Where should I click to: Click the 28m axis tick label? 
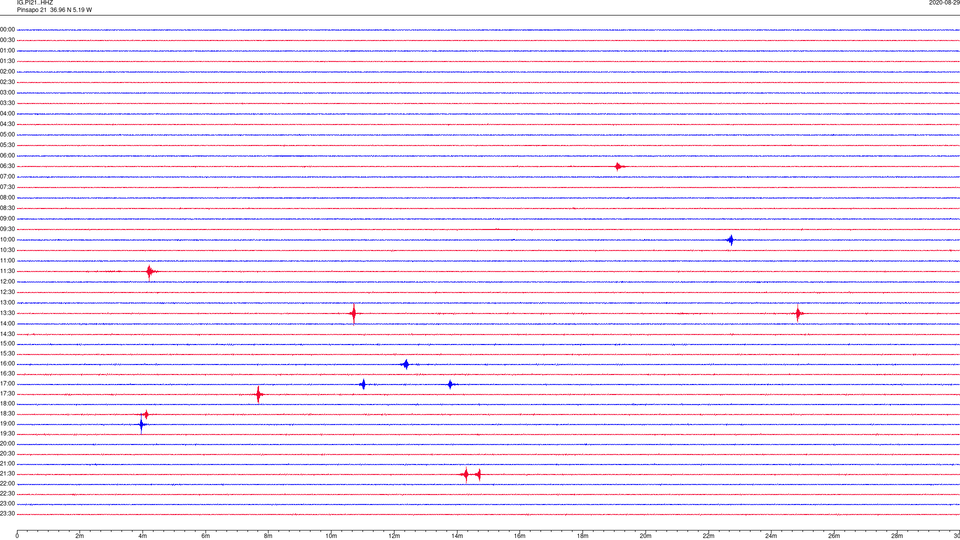point(897,536)
